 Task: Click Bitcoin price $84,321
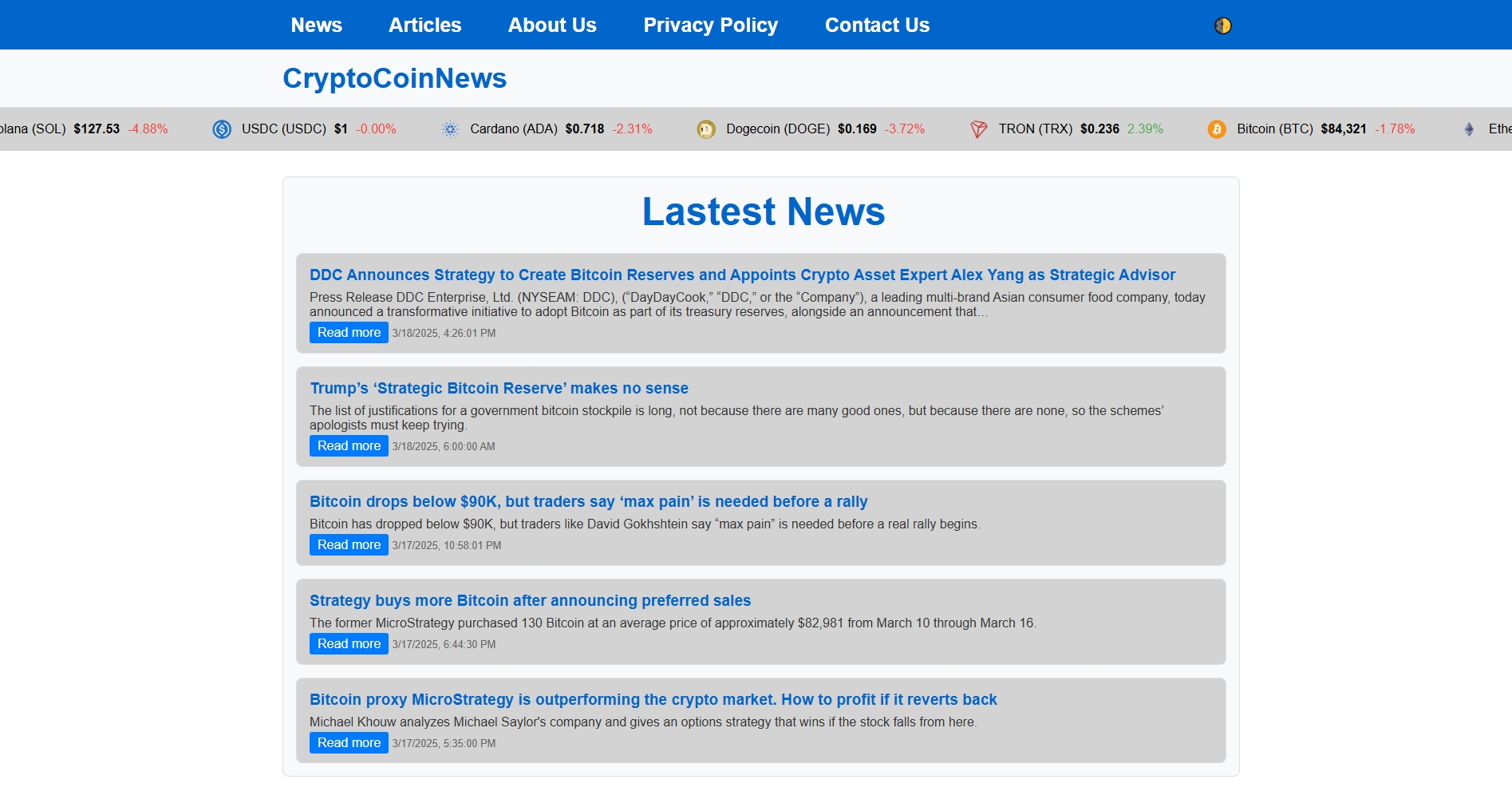1344,129
